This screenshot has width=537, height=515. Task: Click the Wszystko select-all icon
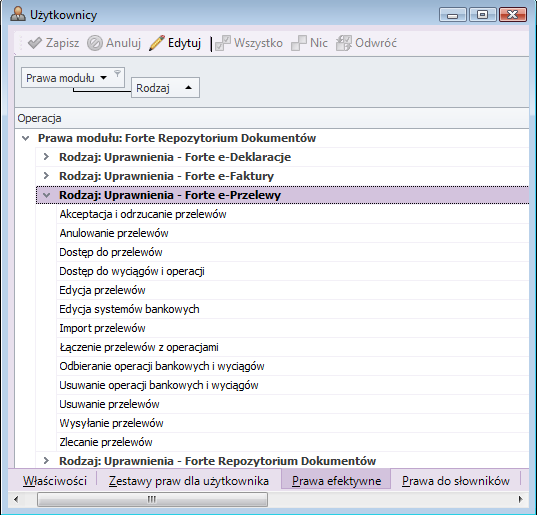click(223, 43)
